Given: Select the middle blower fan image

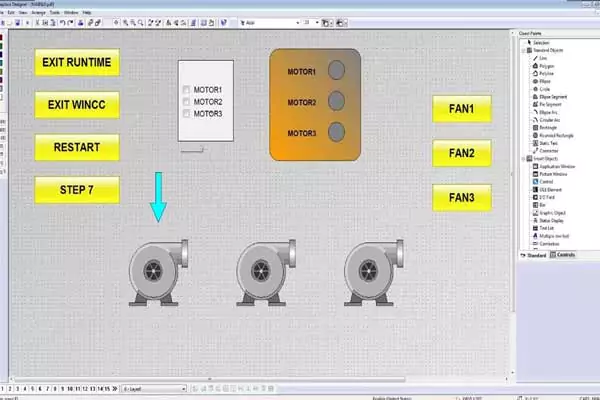Looking at the screenshot, I should 266,272.
